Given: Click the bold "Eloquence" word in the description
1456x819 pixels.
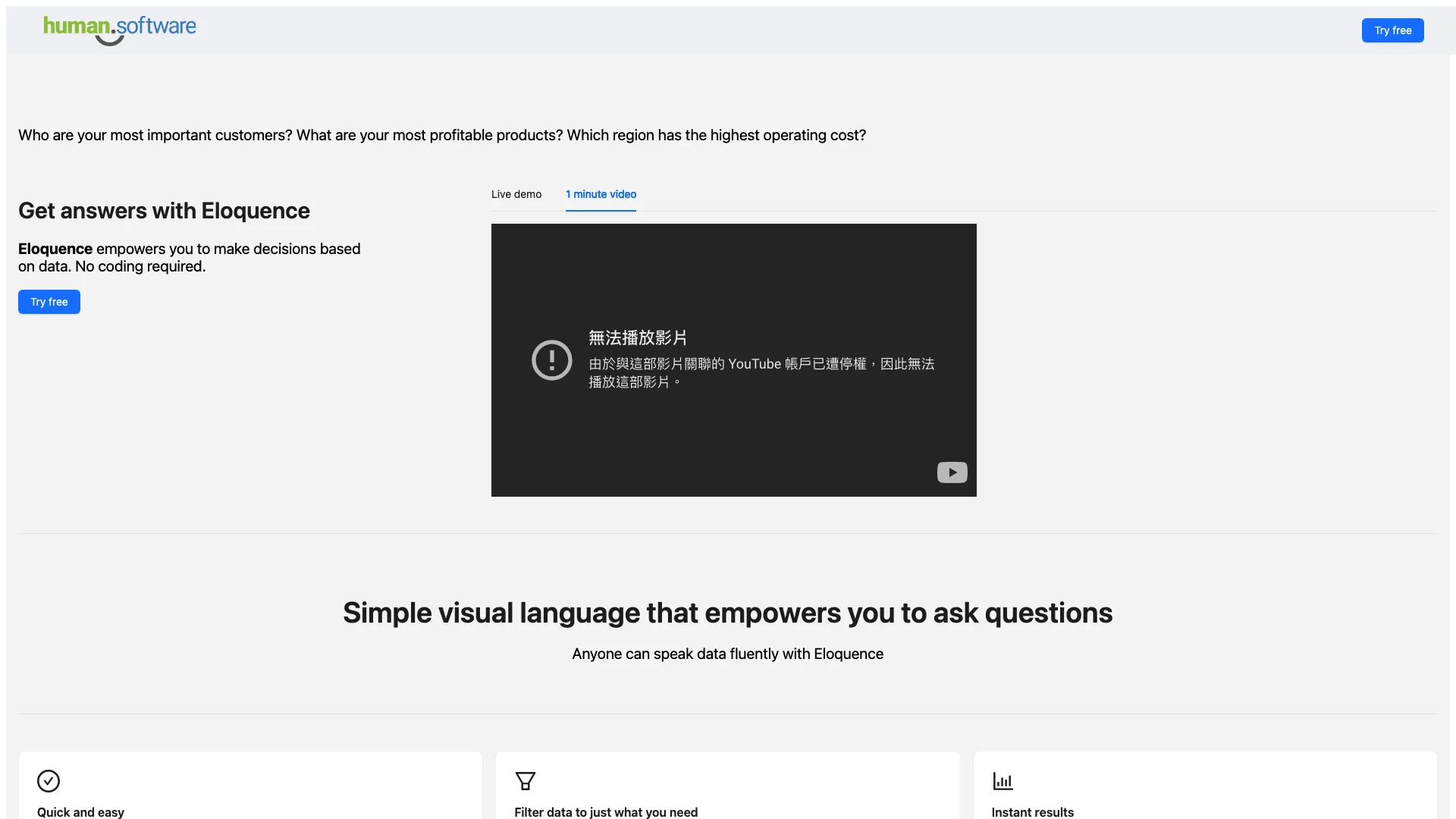Looking at the screenshot, I should (55, 249).
